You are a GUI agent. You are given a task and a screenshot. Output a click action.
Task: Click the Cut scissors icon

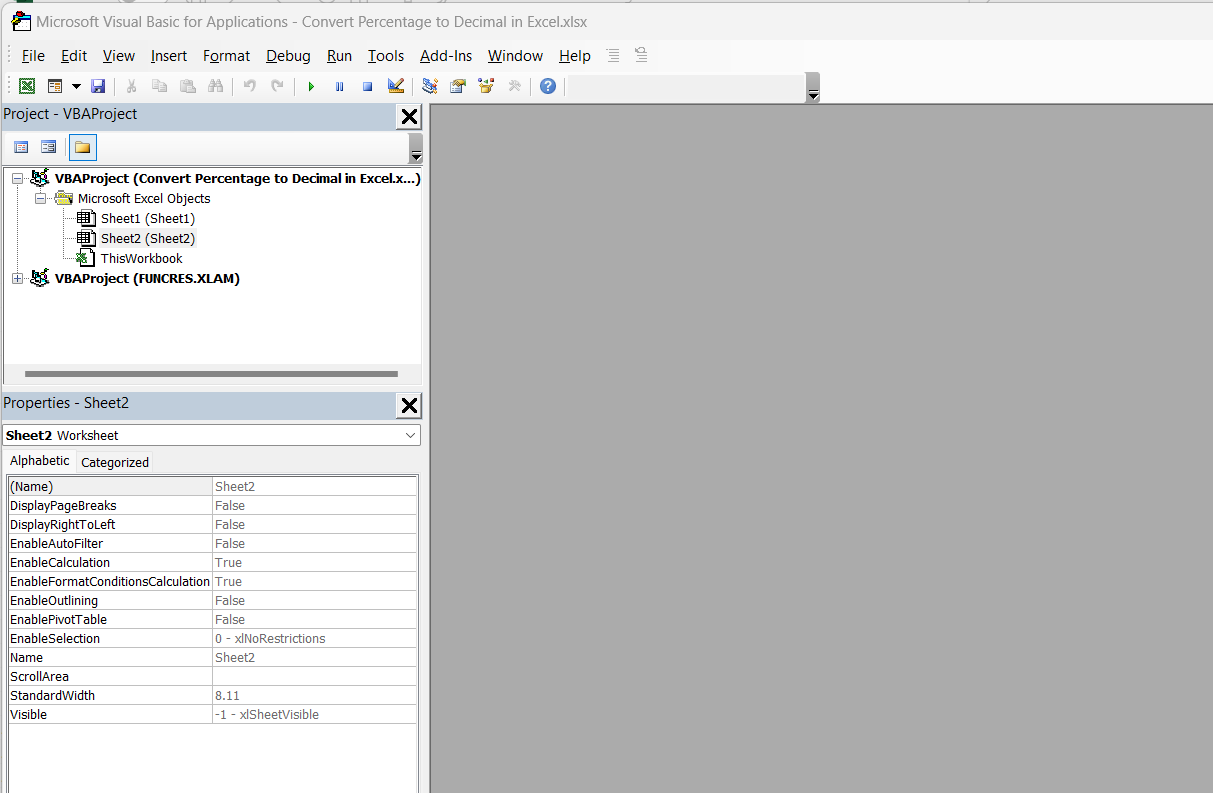coord(131,87)
